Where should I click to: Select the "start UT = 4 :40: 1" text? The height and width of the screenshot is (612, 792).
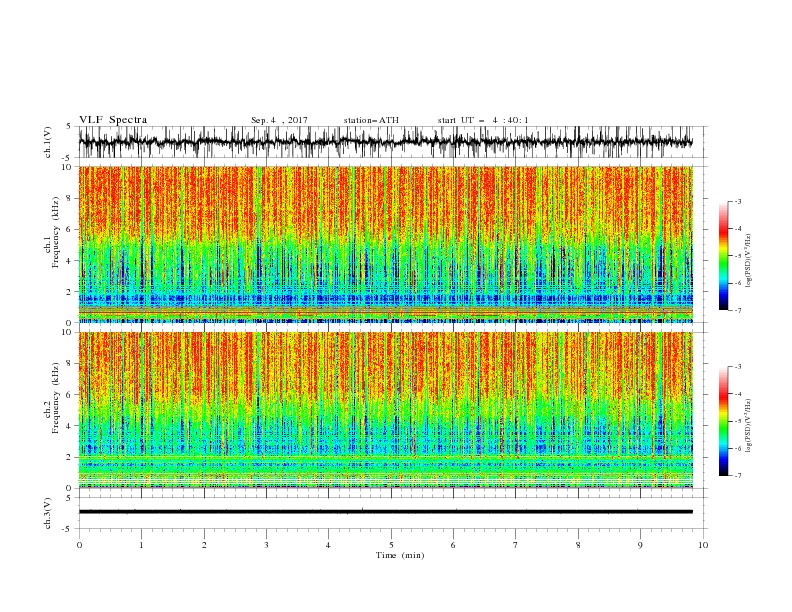(483, 120)
